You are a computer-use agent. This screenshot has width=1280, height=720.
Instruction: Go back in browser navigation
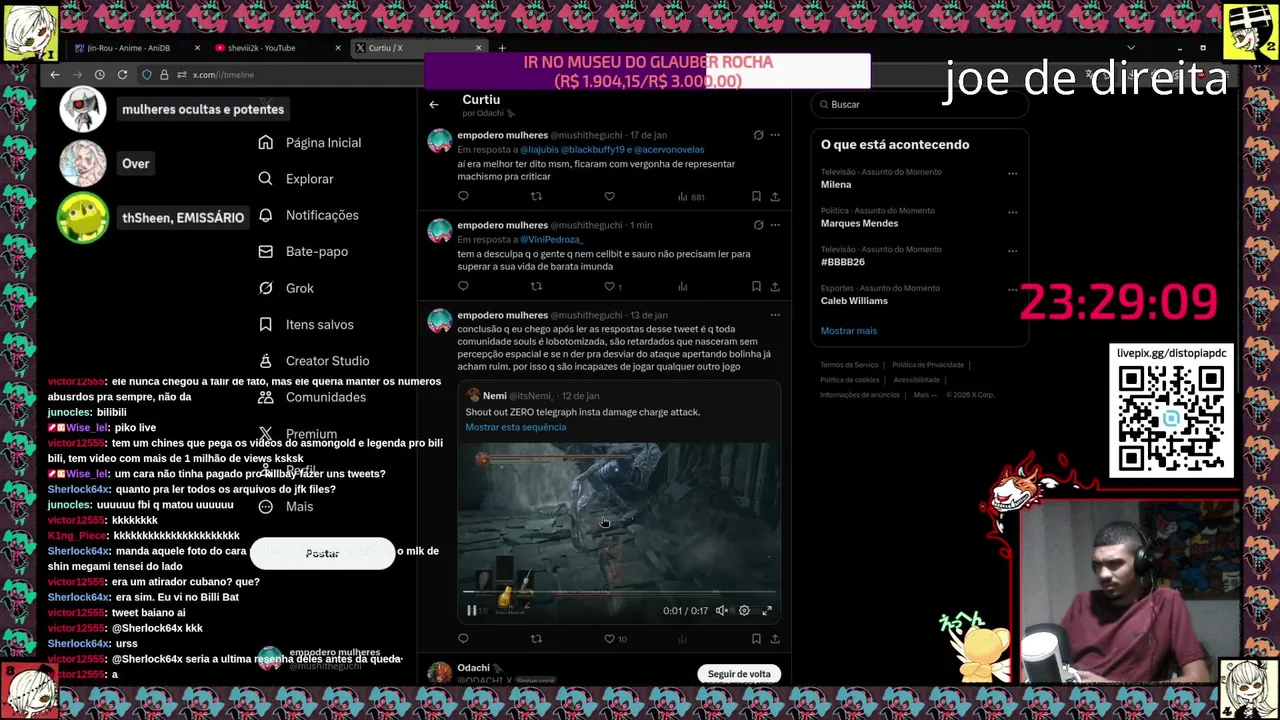coord(55,75)
